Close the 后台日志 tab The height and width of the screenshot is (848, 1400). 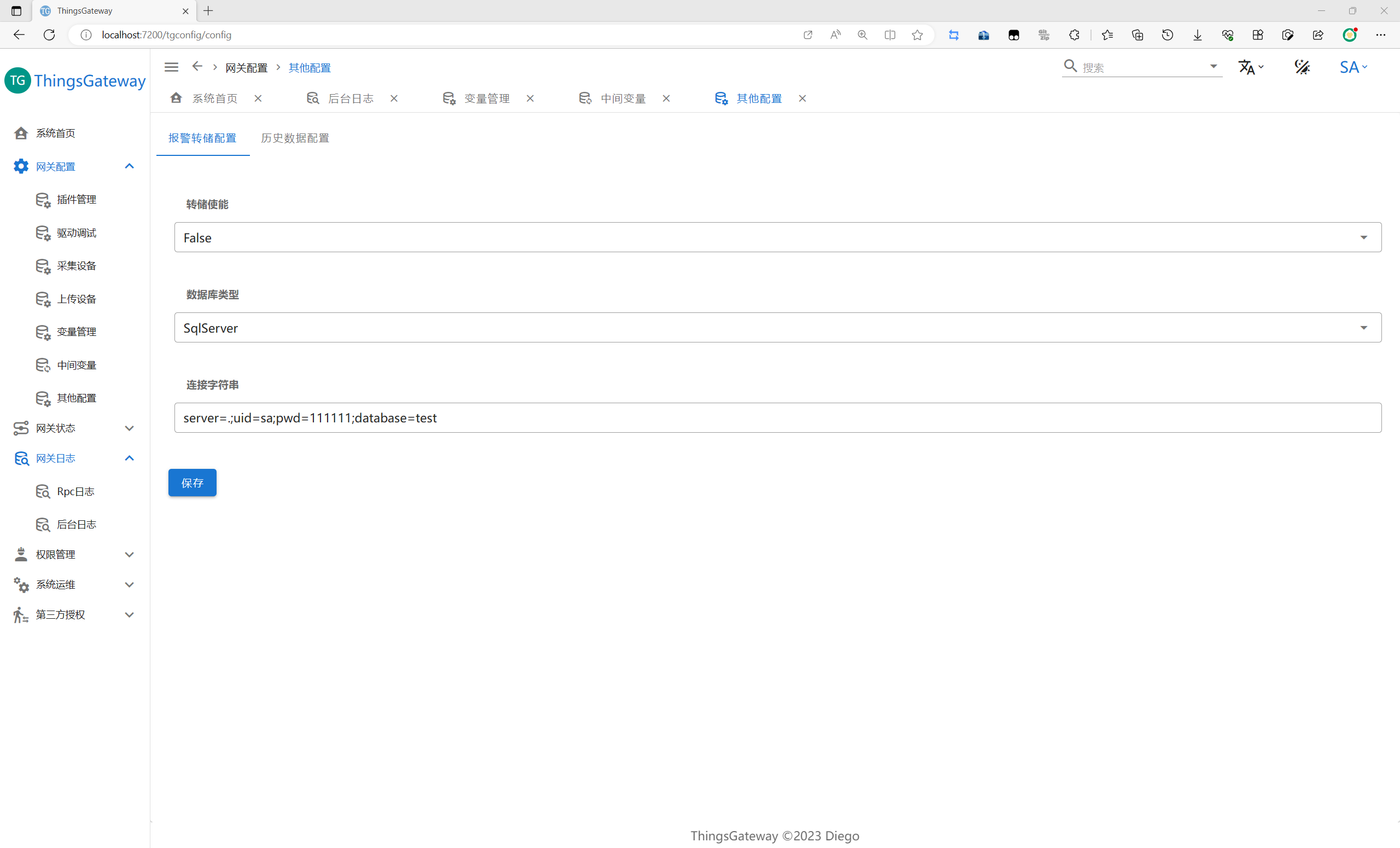394,98
